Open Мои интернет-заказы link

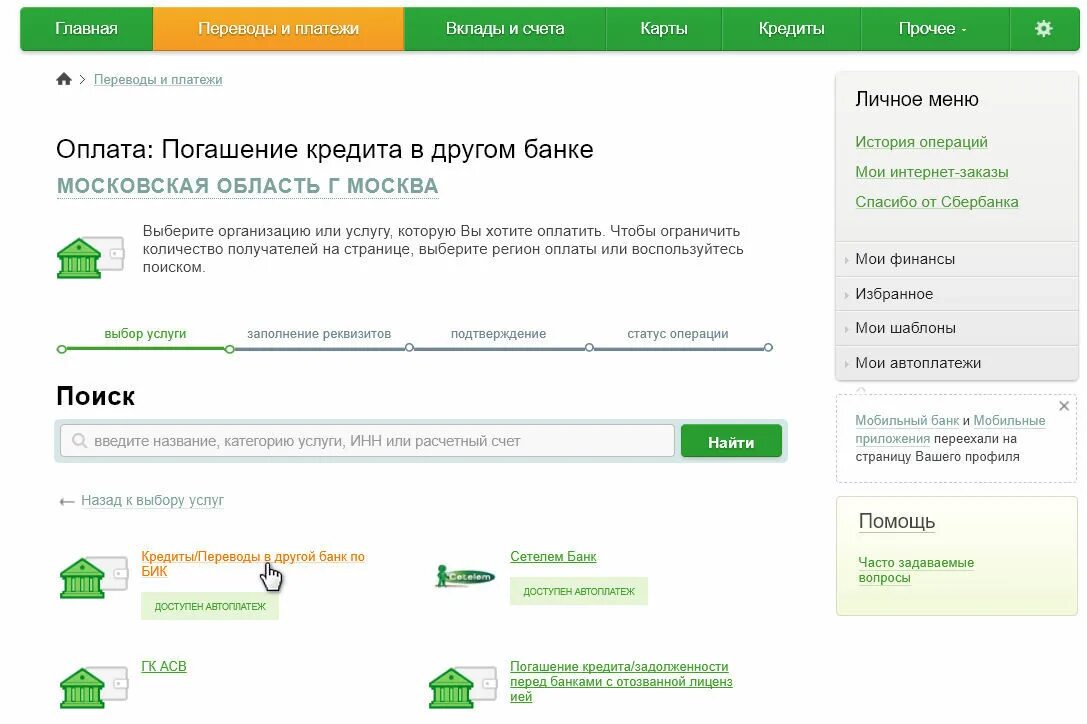pos(932,172)
